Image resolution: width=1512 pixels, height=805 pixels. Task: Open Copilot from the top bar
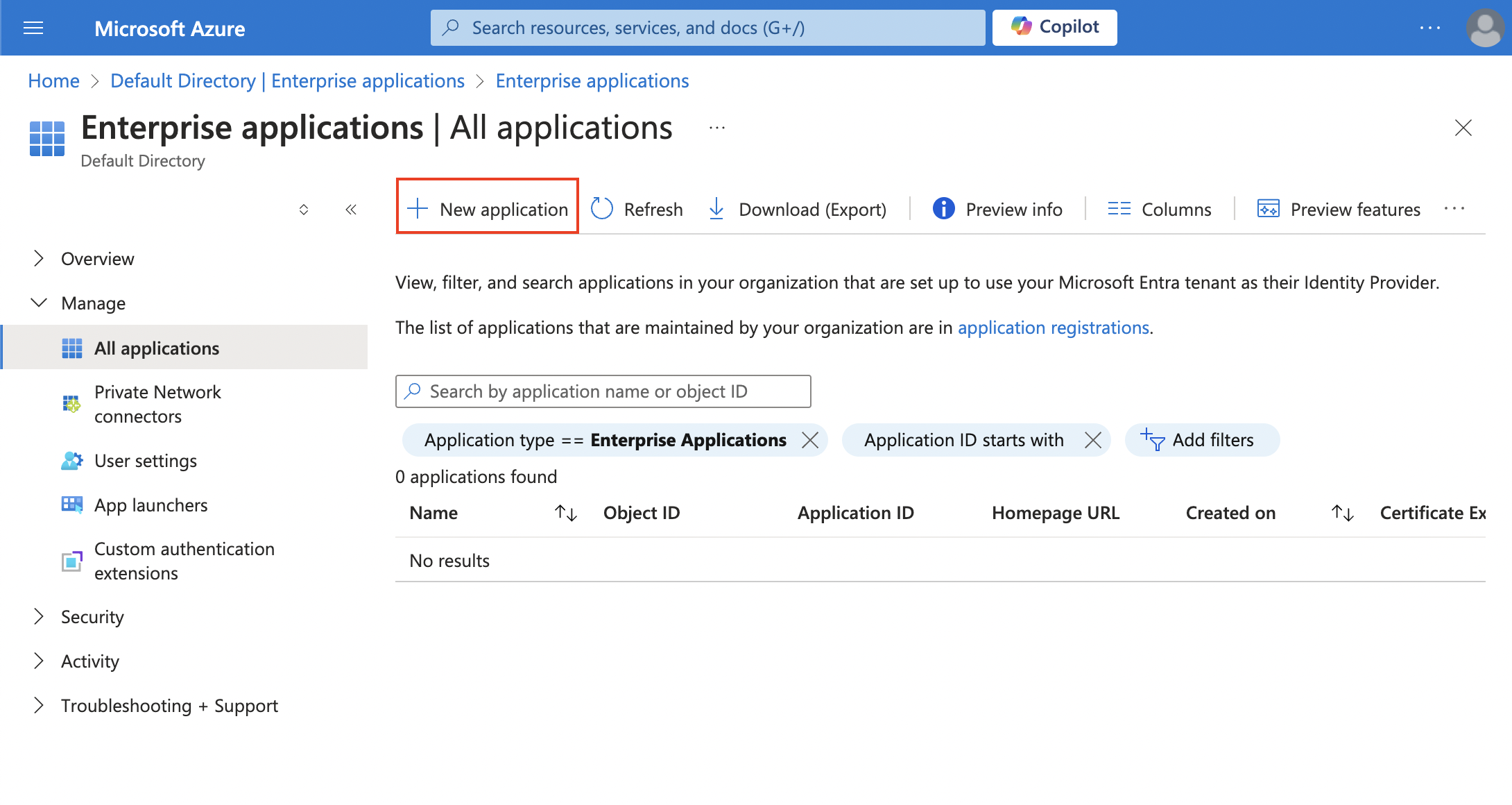click(x=1054, y=28)
